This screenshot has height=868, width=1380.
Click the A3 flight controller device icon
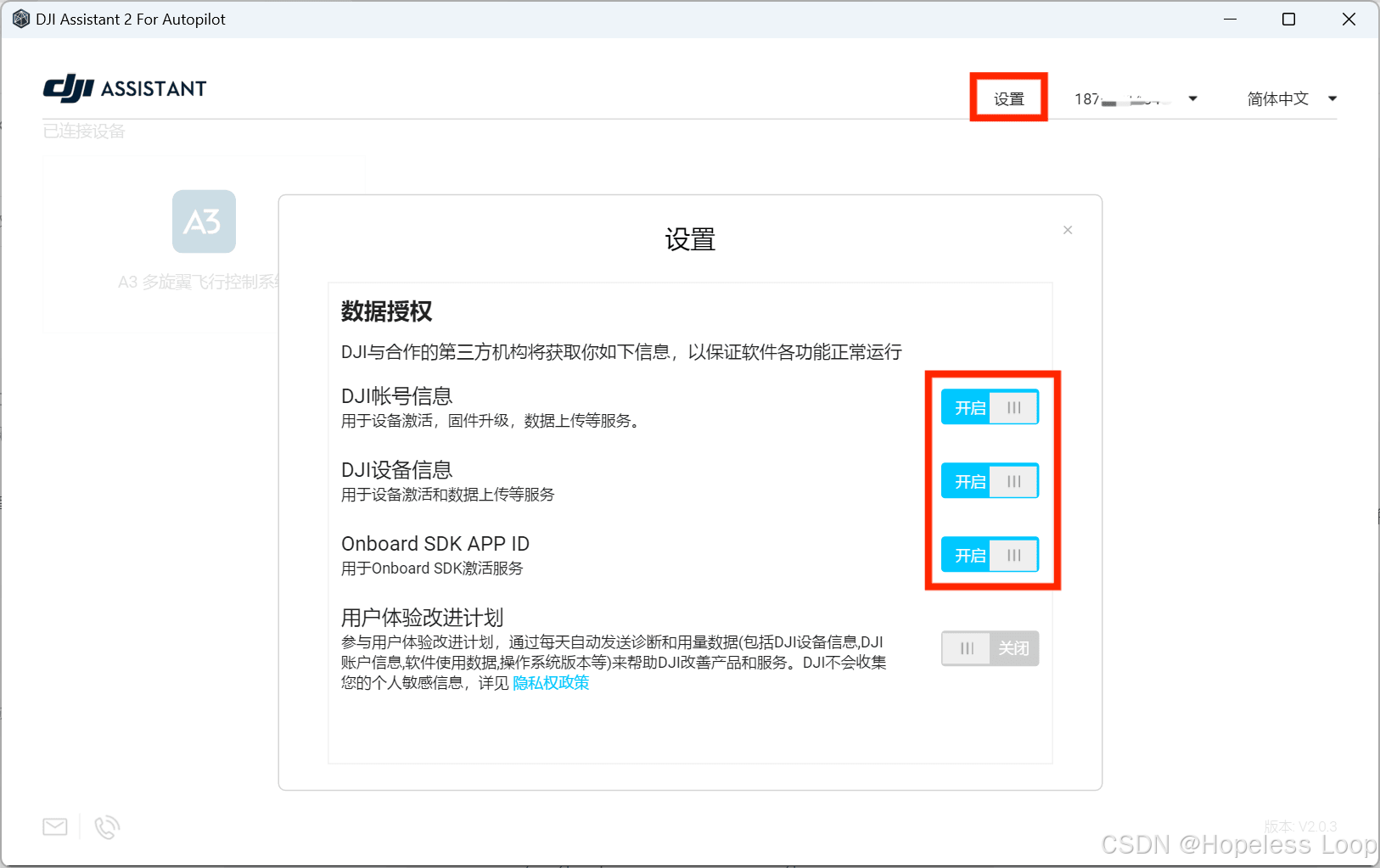pyautogui.click(x=204, y=221)
